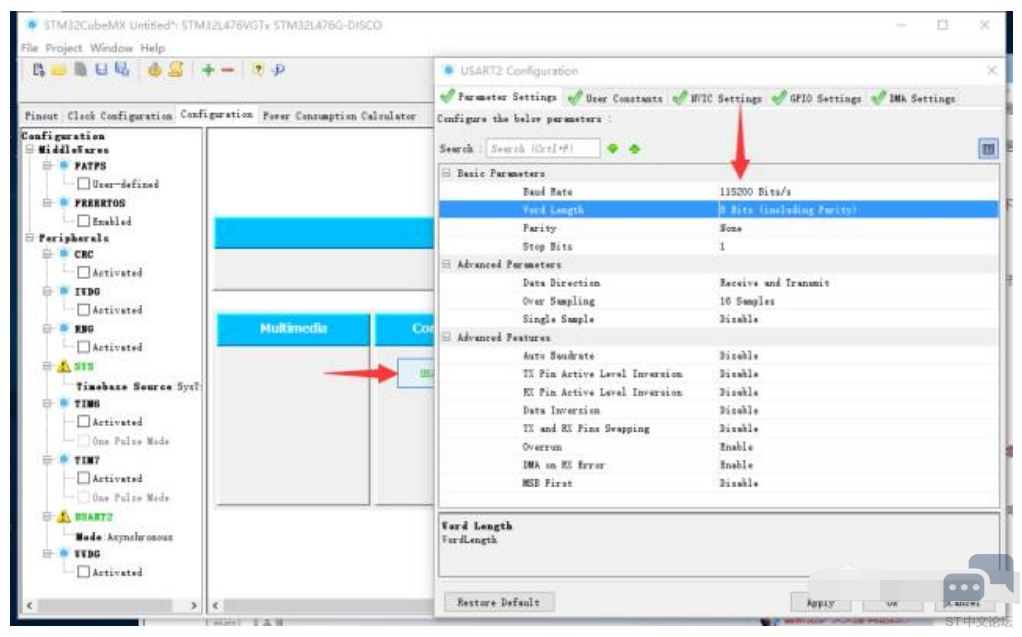Select the Over Sampling value 16 Samples
The image size is (1022, 637).
click(x=747, y=301)
